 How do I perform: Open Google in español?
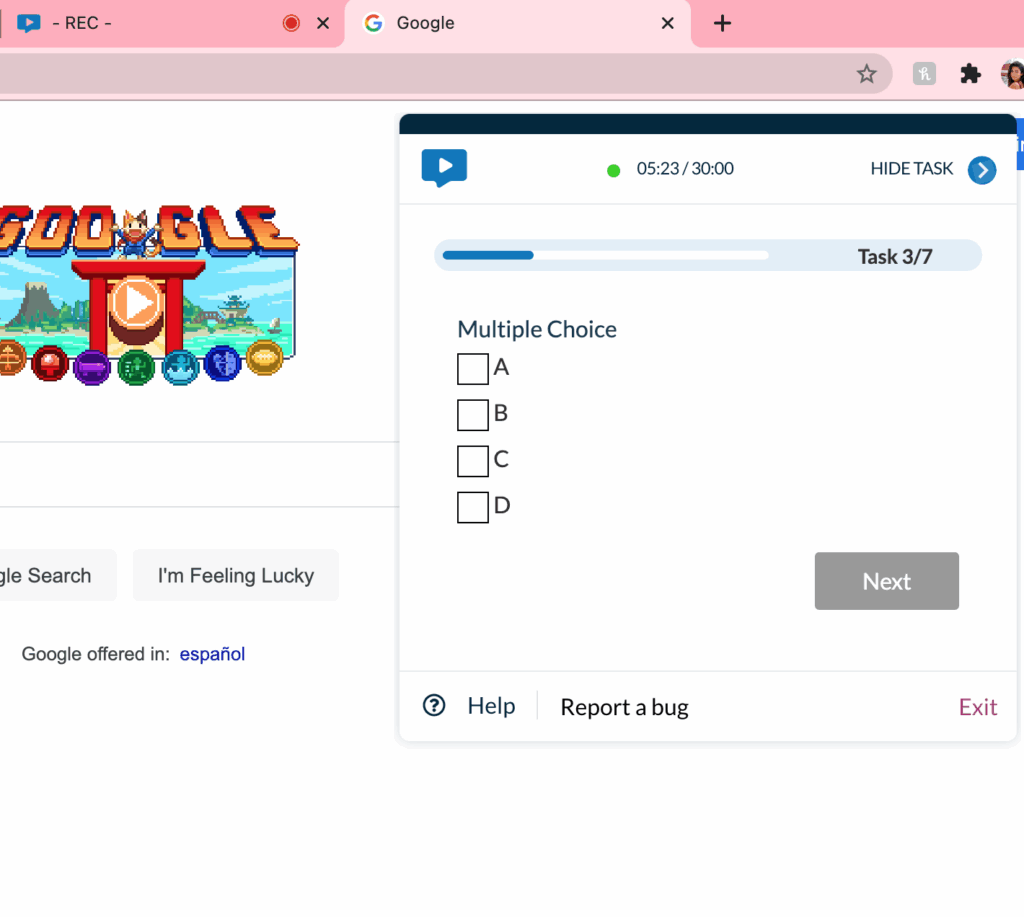[212, 654]
